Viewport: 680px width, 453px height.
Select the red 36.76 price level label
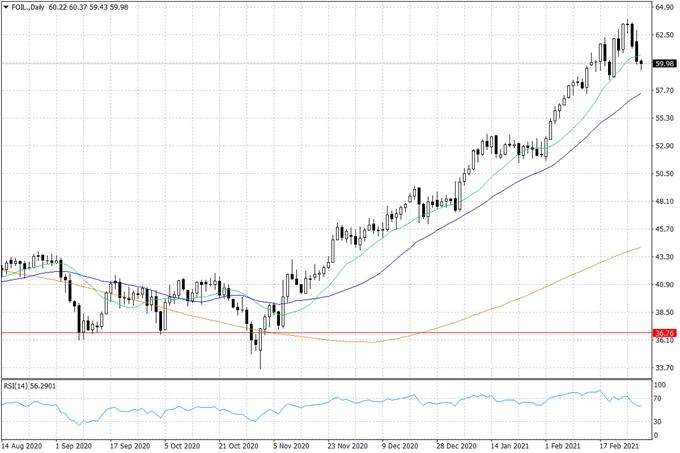pos(663,332)
